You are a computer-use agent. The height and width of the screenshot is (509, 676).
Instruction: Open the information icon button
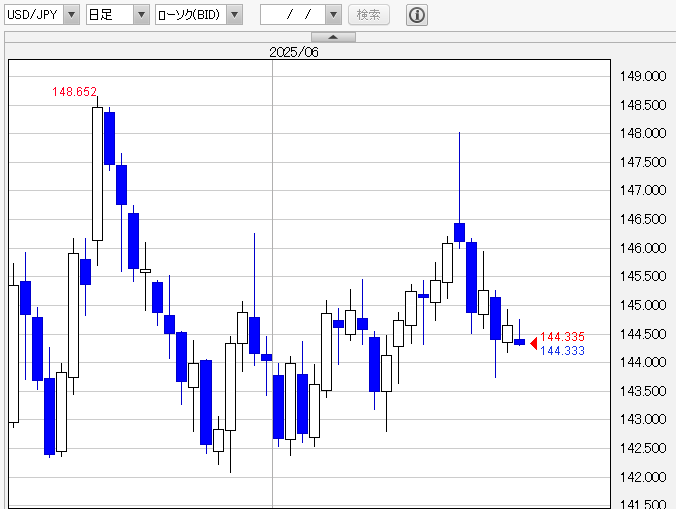tap(417, 15)
